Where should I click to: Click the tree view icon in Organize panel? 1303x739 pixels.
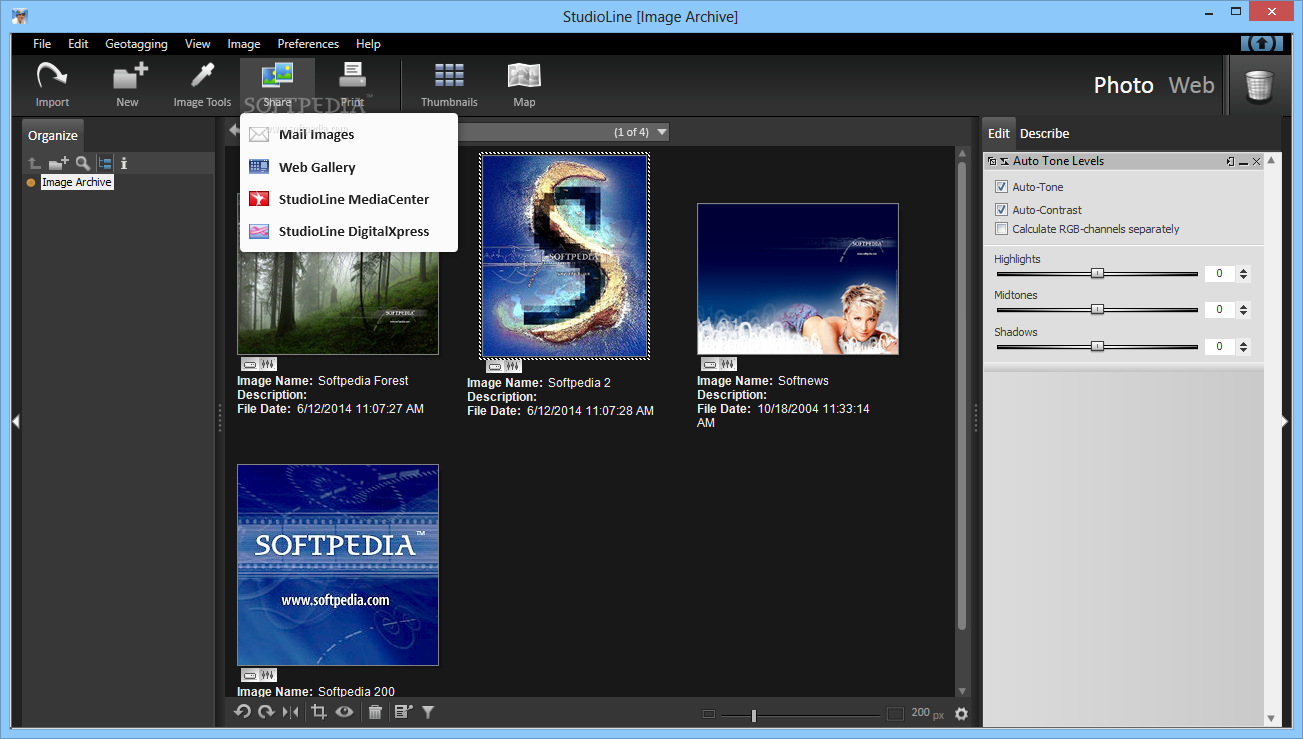pos(105,163)
